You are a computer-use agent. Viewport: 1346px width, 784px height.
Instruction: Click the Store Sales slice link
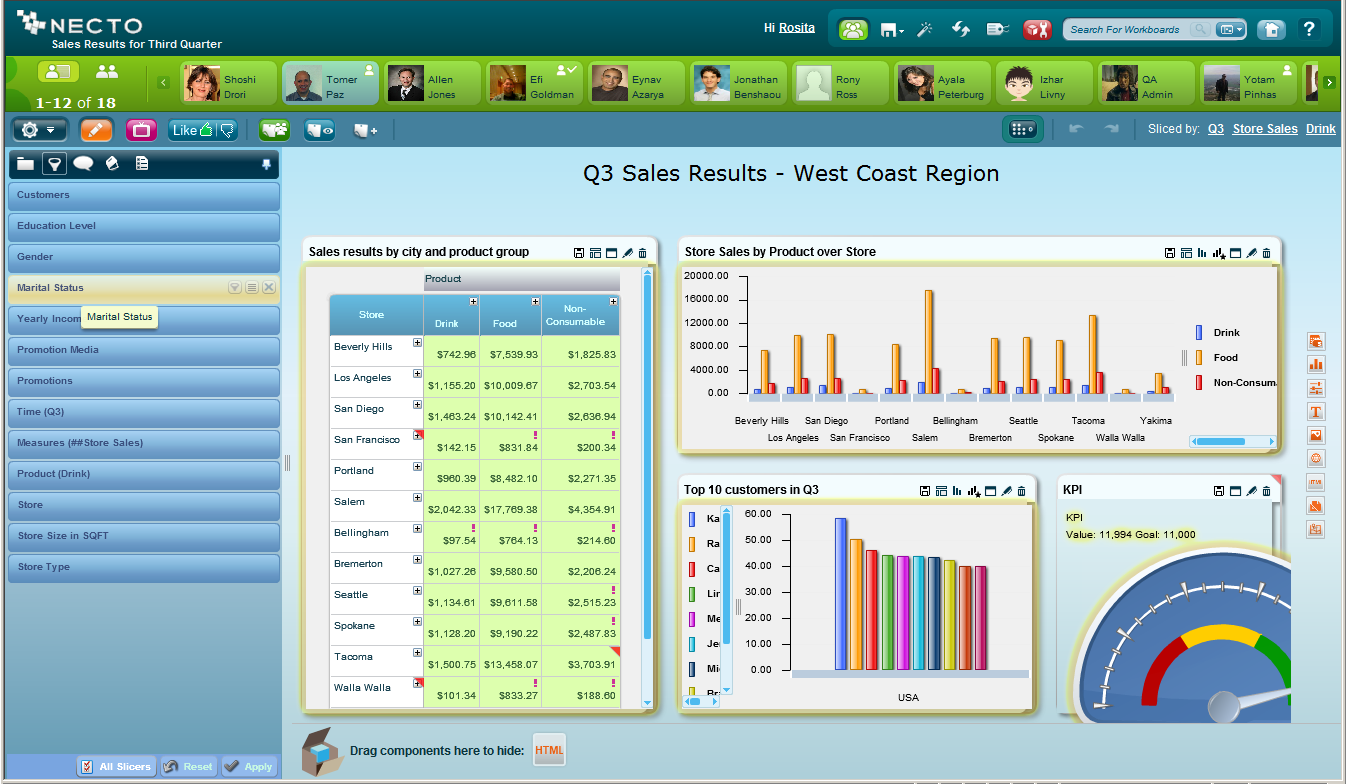tap(1265, 129)
